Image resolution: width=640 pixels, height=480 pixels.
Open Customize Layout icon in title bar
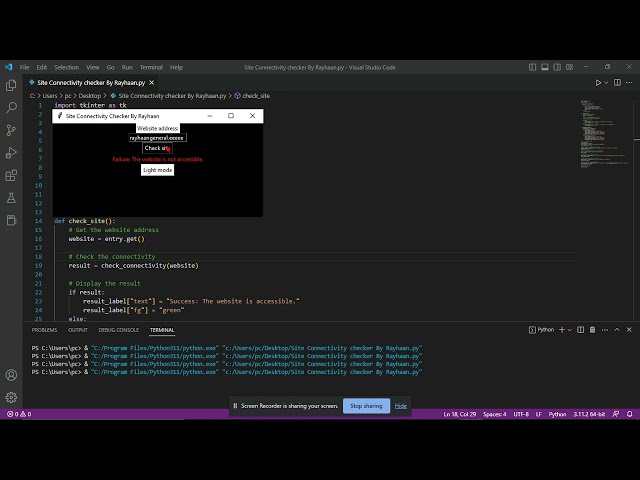pos(569,67)
